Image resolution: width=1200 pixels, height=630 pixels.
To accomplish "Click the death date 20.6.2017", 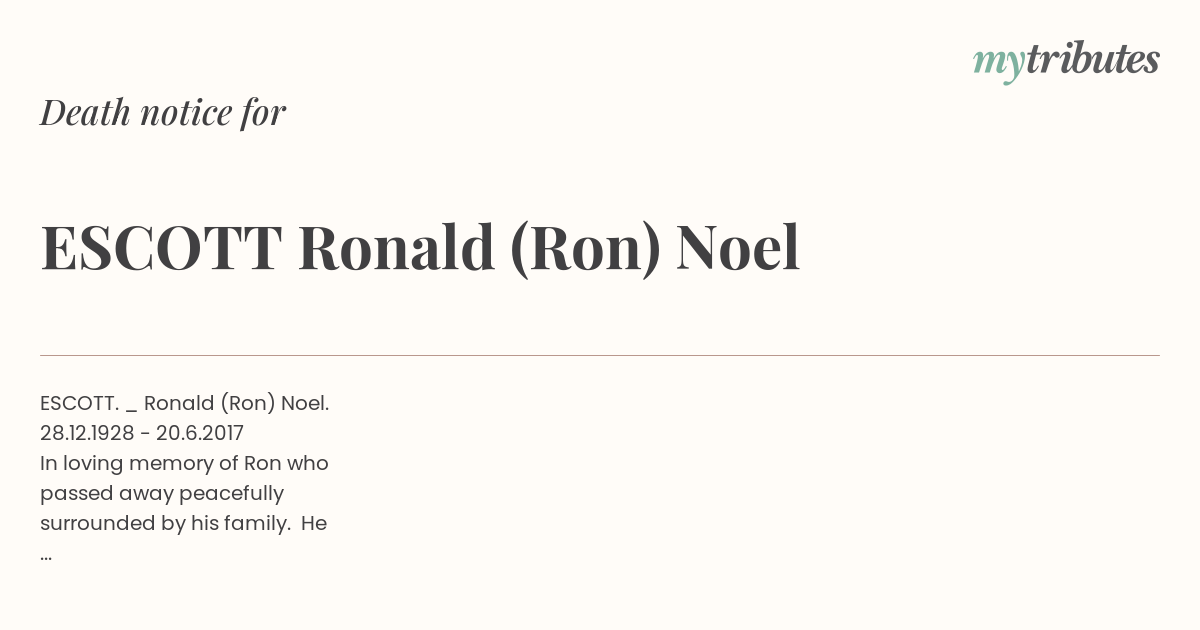I will pos(200,433).
